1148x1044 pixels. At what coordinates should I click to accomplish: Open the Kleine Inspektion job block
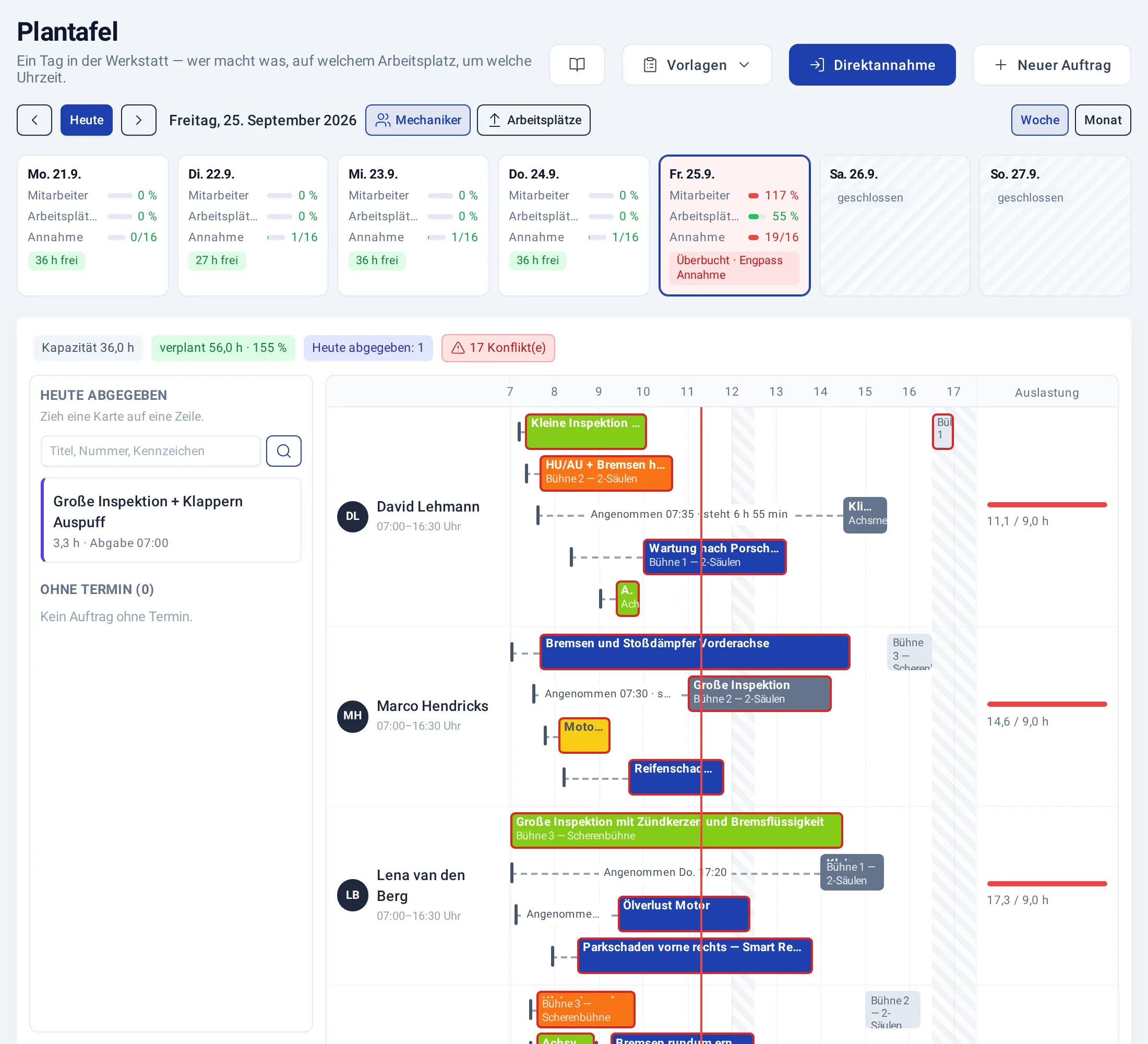pos(585,431)
